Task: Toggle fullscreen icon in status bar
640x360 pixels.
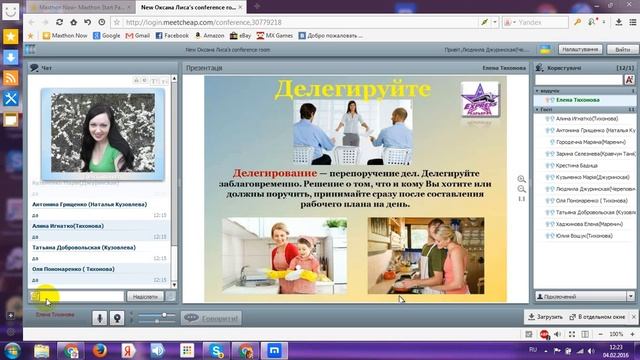Action: coord(572,334)
